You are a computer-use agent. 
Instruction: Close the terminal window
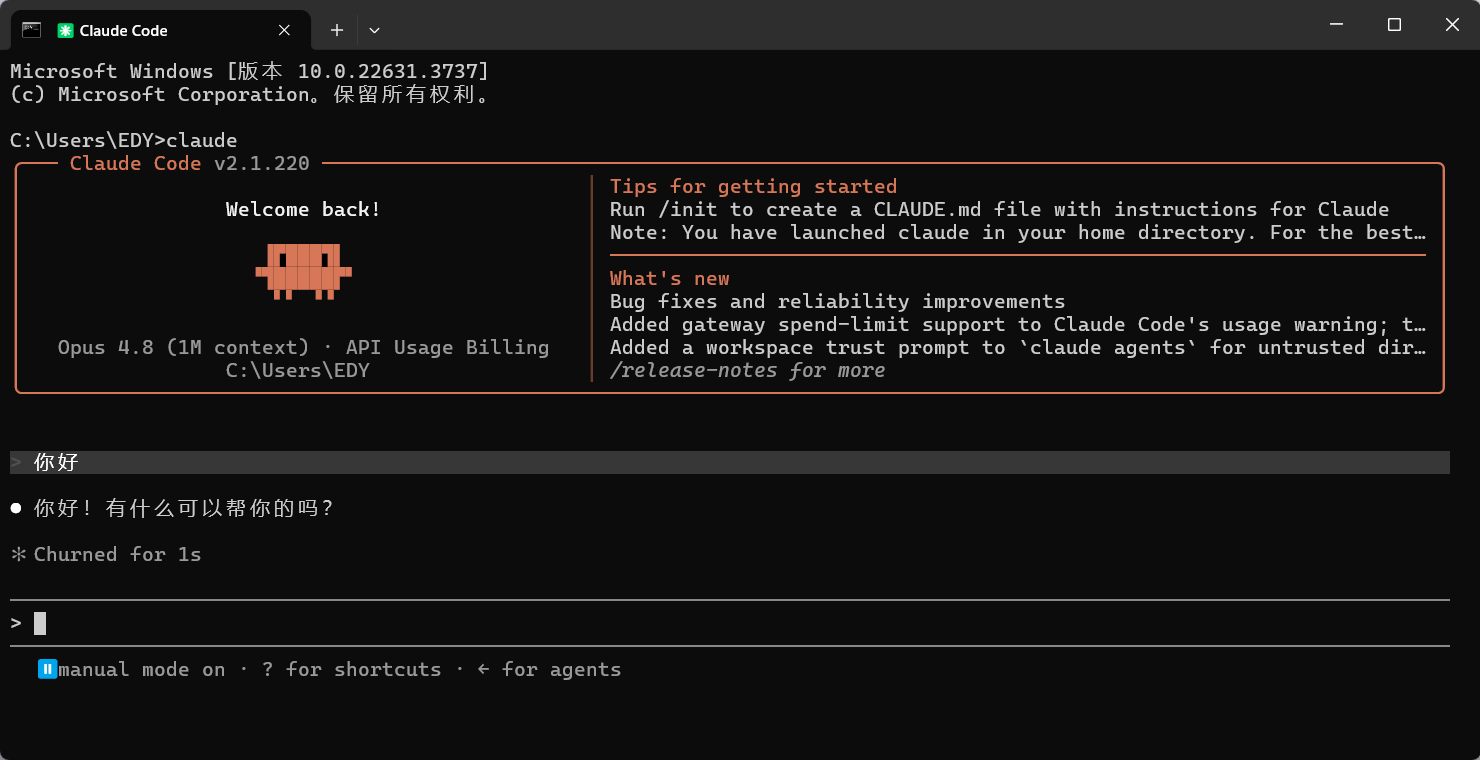pos(1451,25)
